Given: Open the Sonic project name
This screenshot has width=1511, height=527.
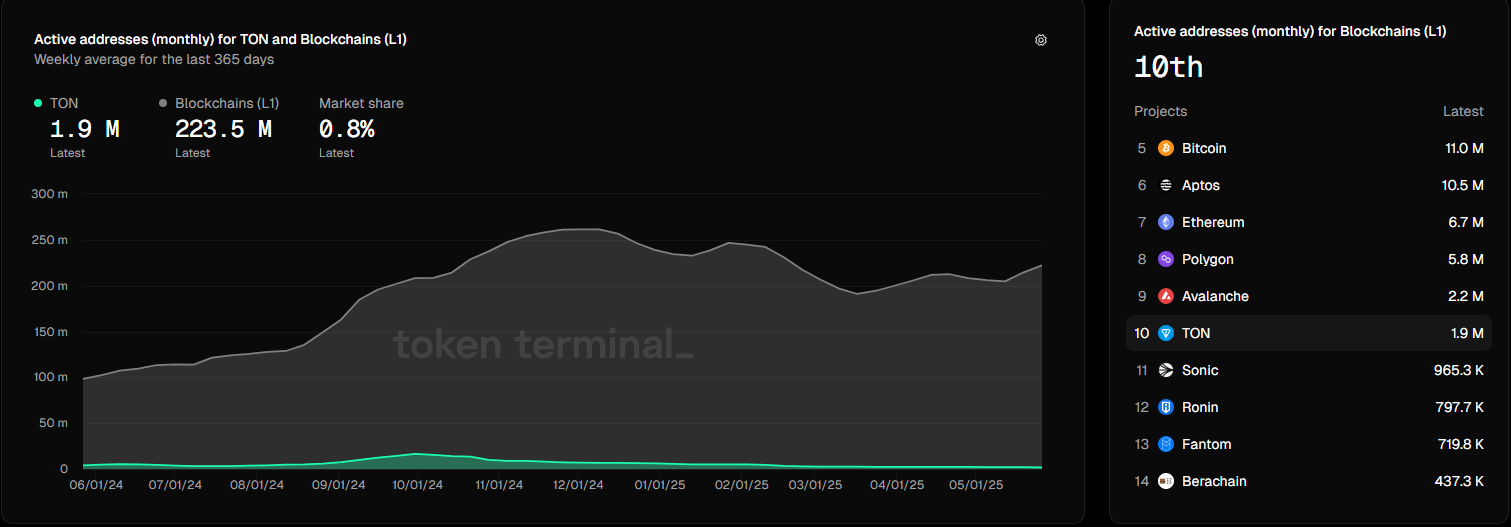Looking at the screenshot, I should click(1200, 370).
